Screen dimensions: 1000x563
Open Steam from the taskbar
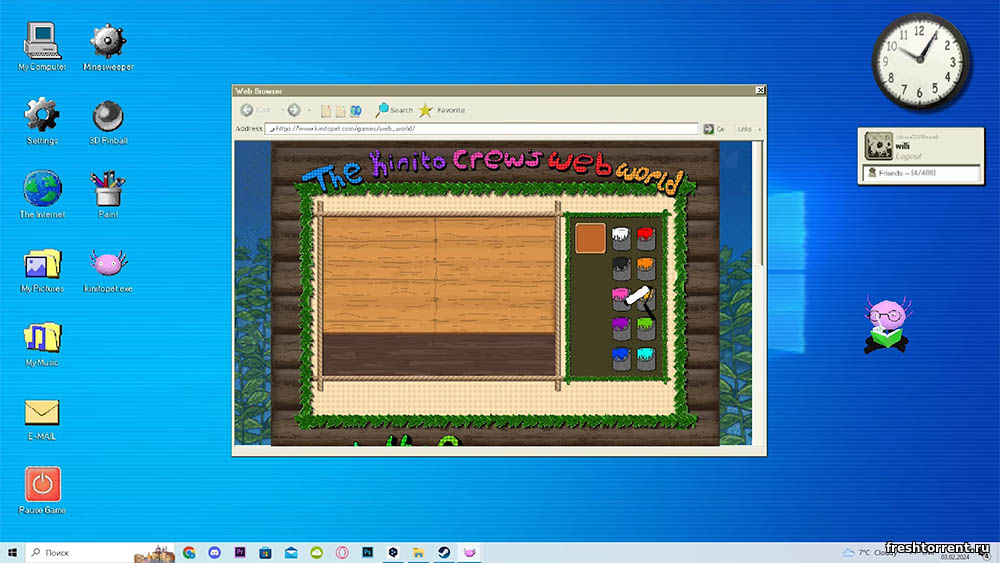point(444,552)
